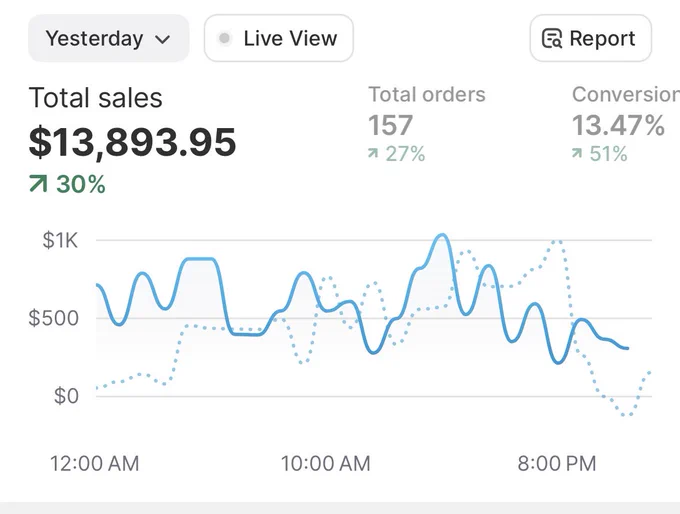Open the Yesterday date range dropdown
Image resolution: width=680 pixels, height=514 pixels.
pos(108,38)
